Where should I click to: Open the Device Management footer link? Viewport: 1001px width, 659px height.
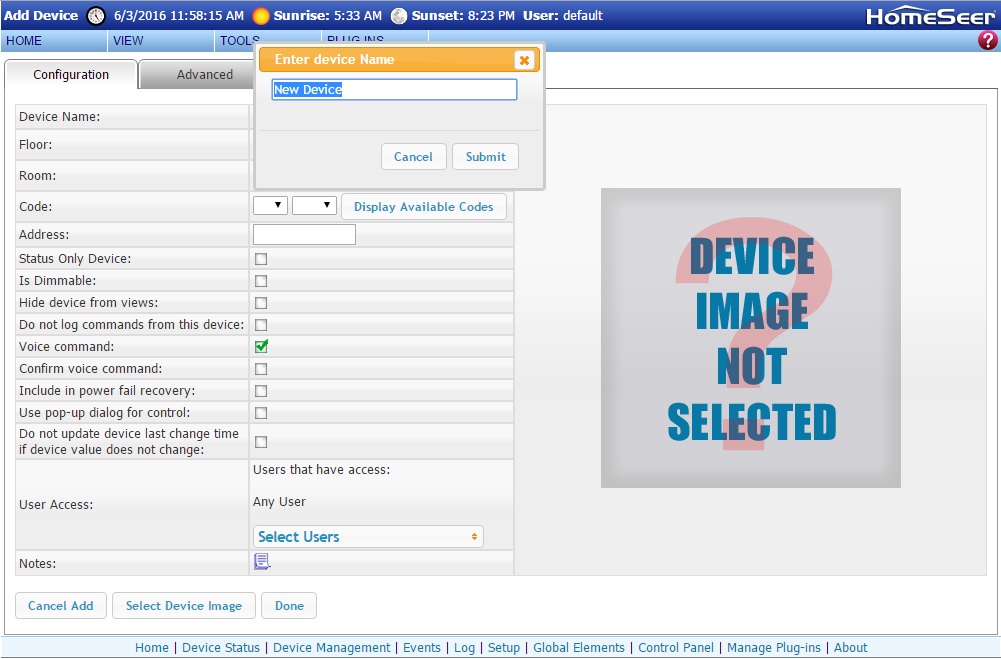(331, 647)
